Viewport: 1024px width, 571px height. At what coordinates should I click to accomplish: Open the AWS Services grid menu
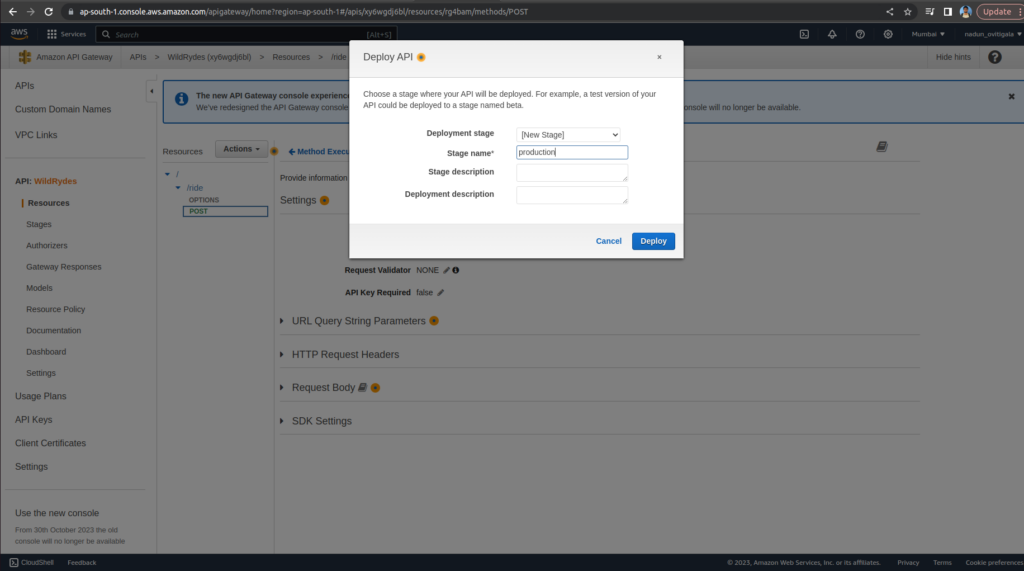[66, 34]
